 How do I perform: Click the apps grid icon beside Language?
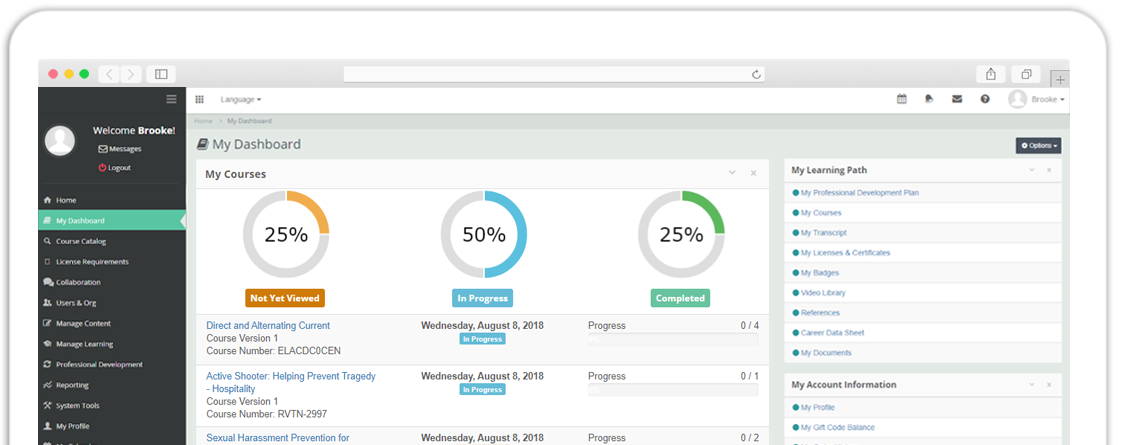click(x=199, y=100)
